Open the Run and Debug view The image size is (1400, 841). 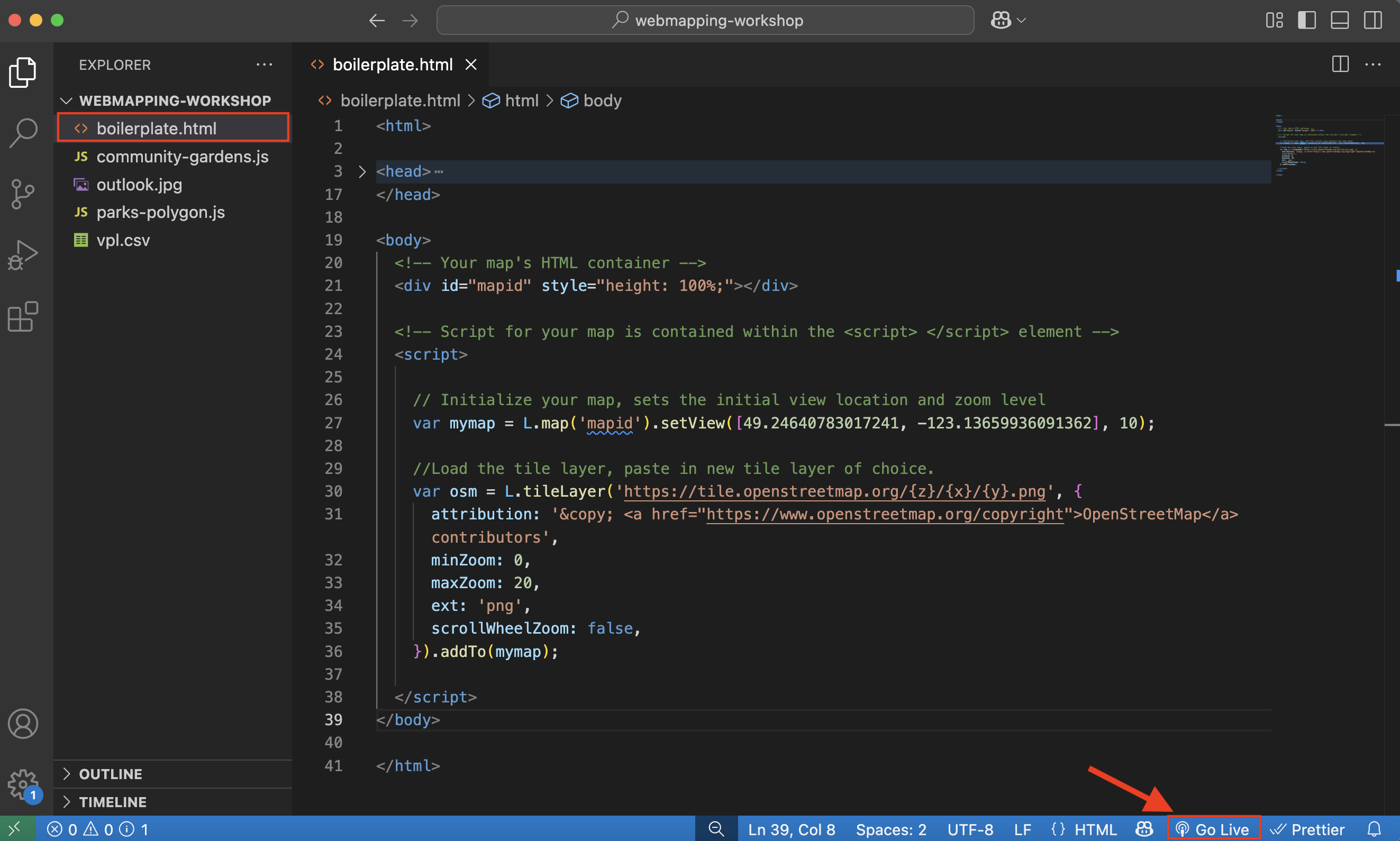click(23, 255)
